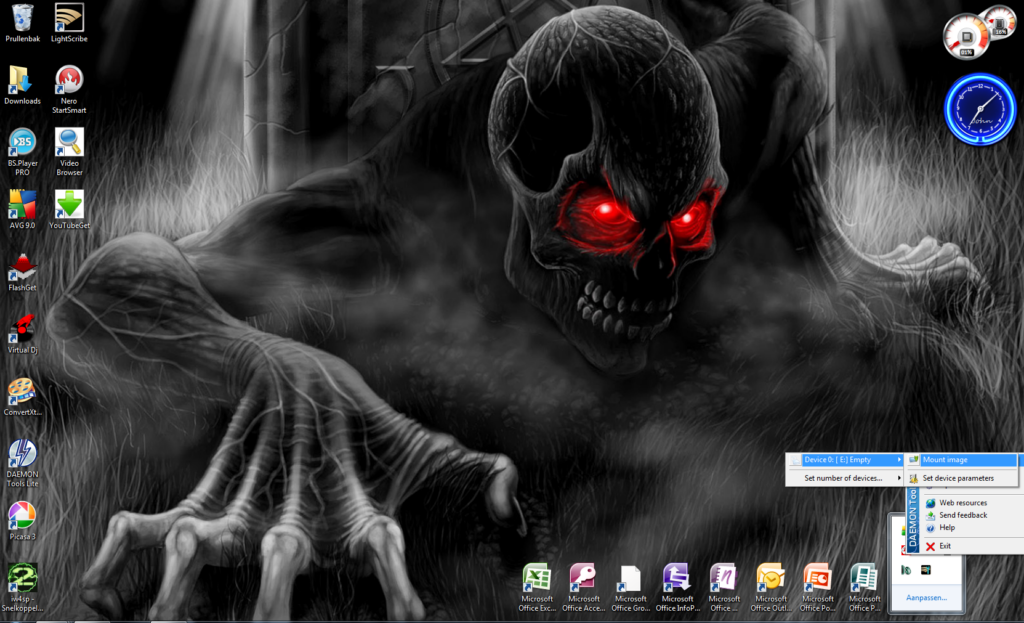1024x623 pixels.
Task: Launch Nero StartSmart shortcut
Action: [69, 89]
